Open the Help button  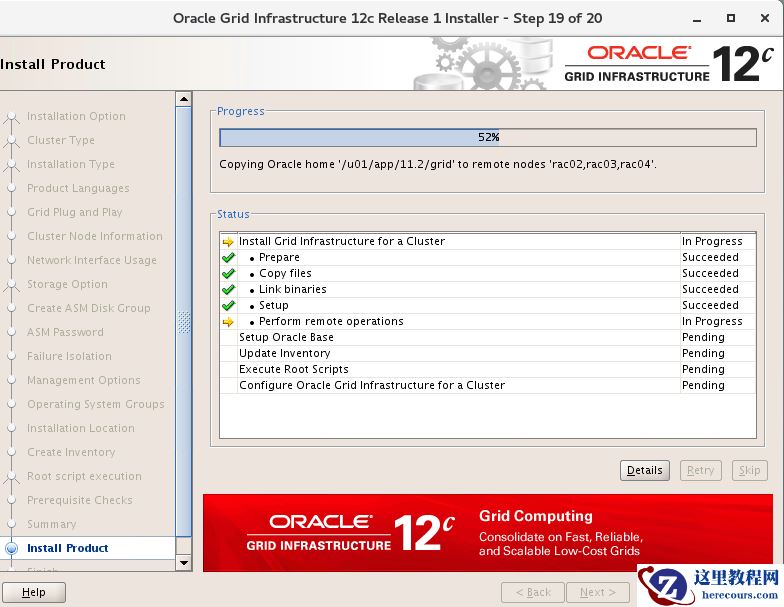[x=34, y=592]
